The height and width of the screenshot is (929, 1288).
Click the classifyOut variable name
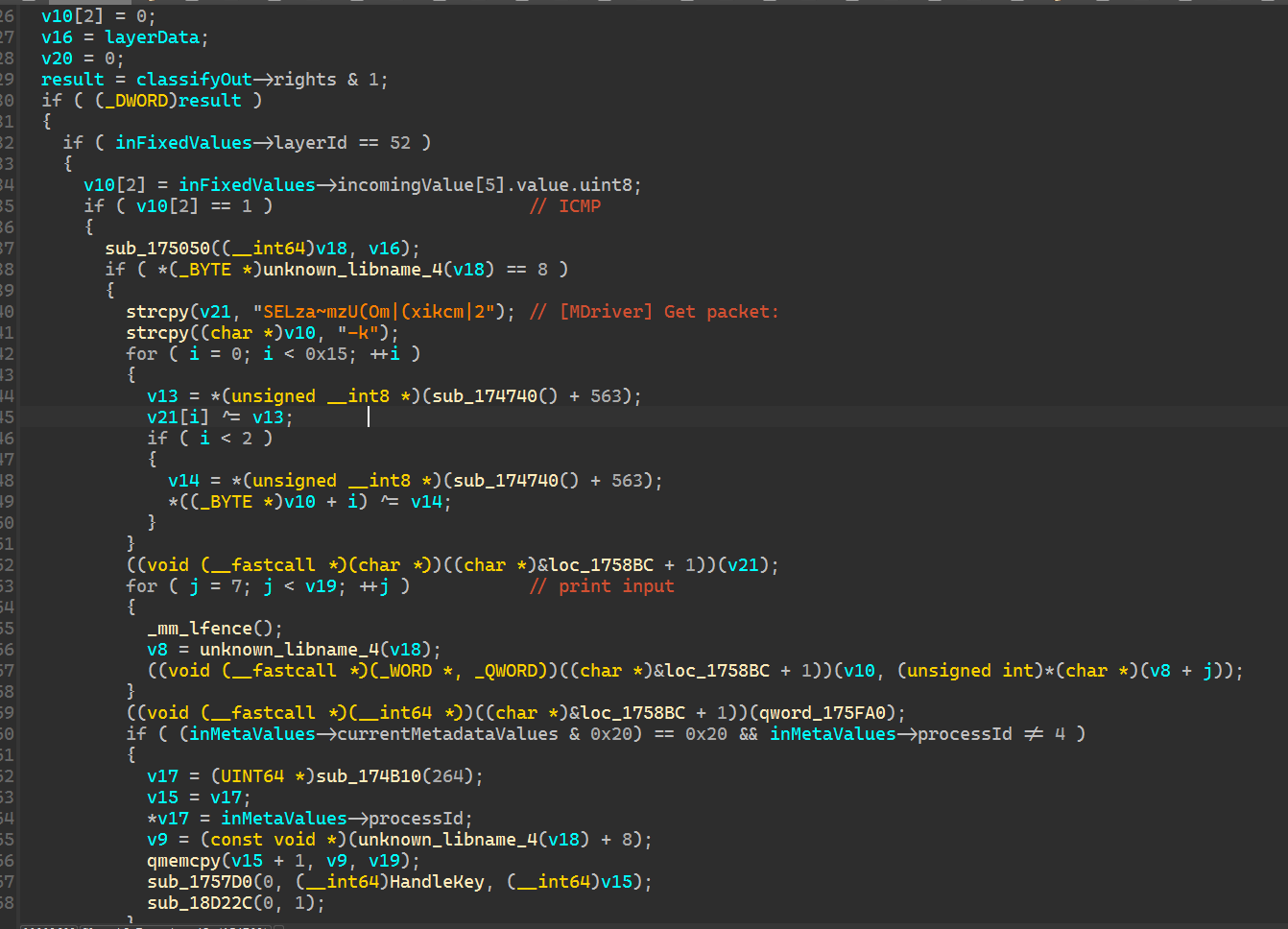(194, 80)
